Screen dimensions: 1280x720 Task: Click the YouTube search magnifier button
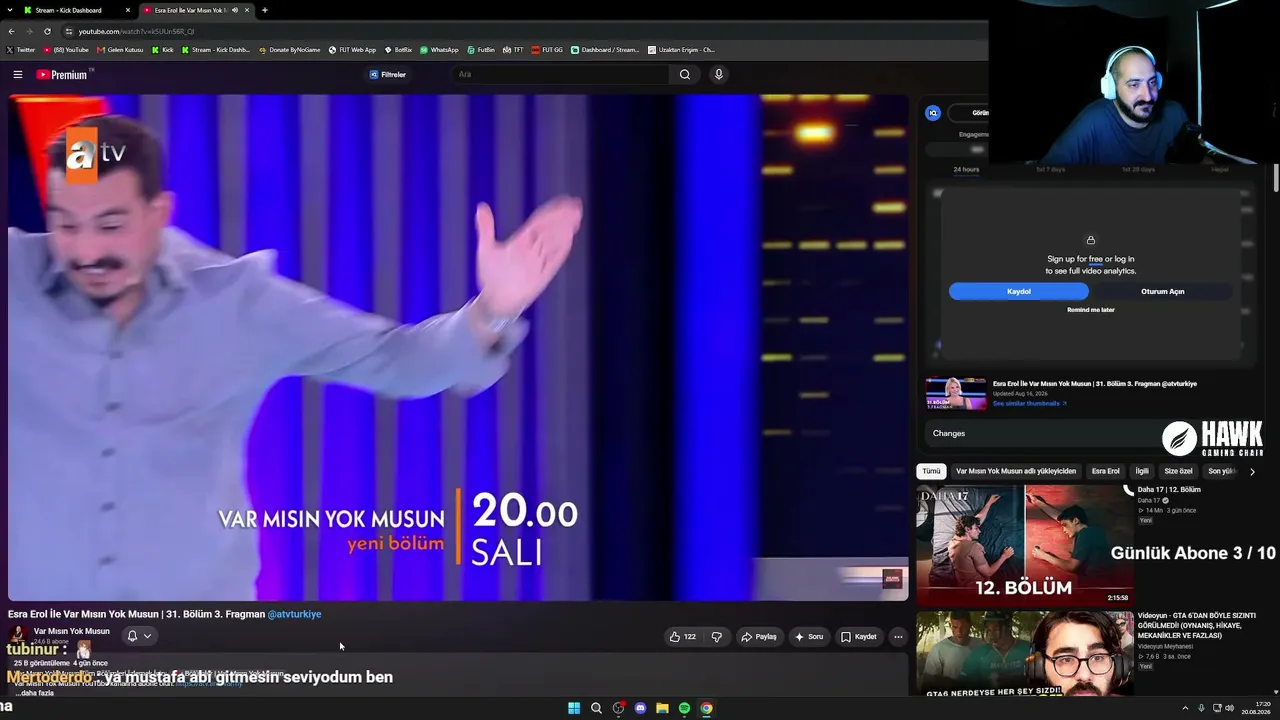tap(685, 74)
